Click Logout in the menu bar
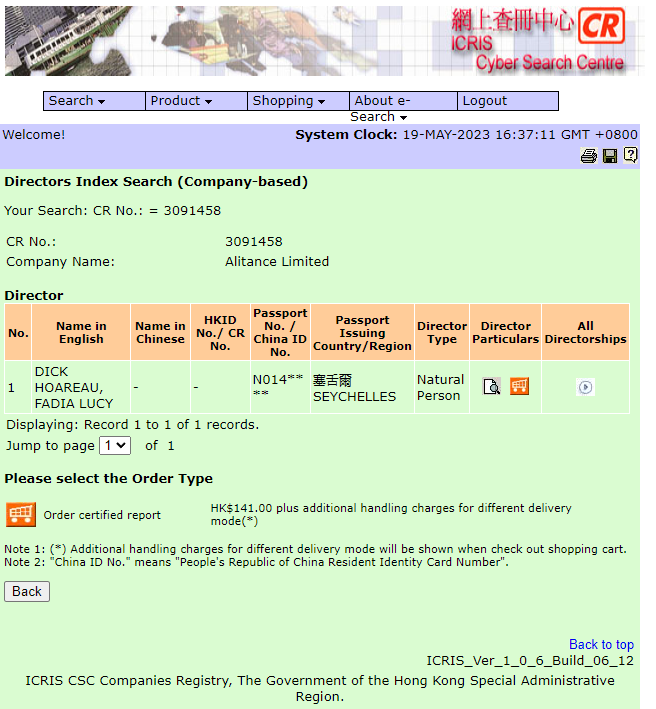The height and width of the screenshot is (709, 656). point(508,101)
